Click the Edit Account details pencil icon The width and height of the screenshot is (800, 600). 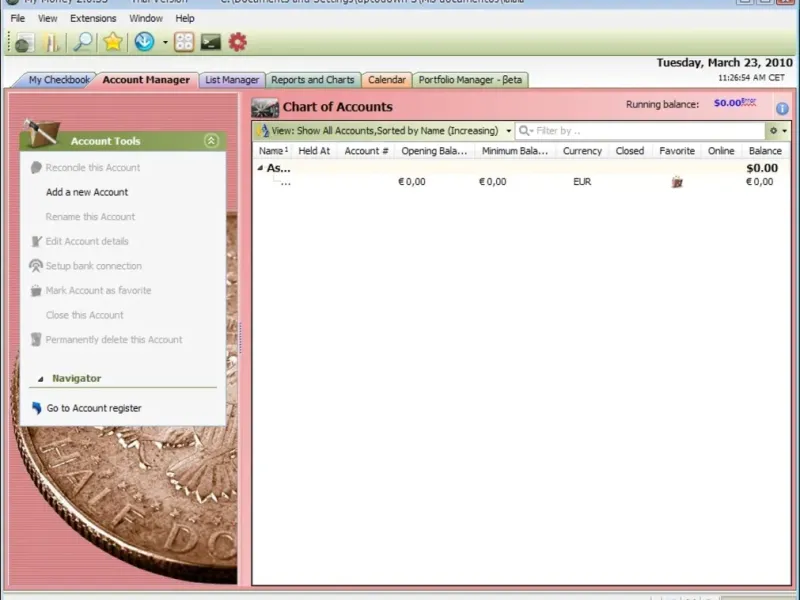36,241
